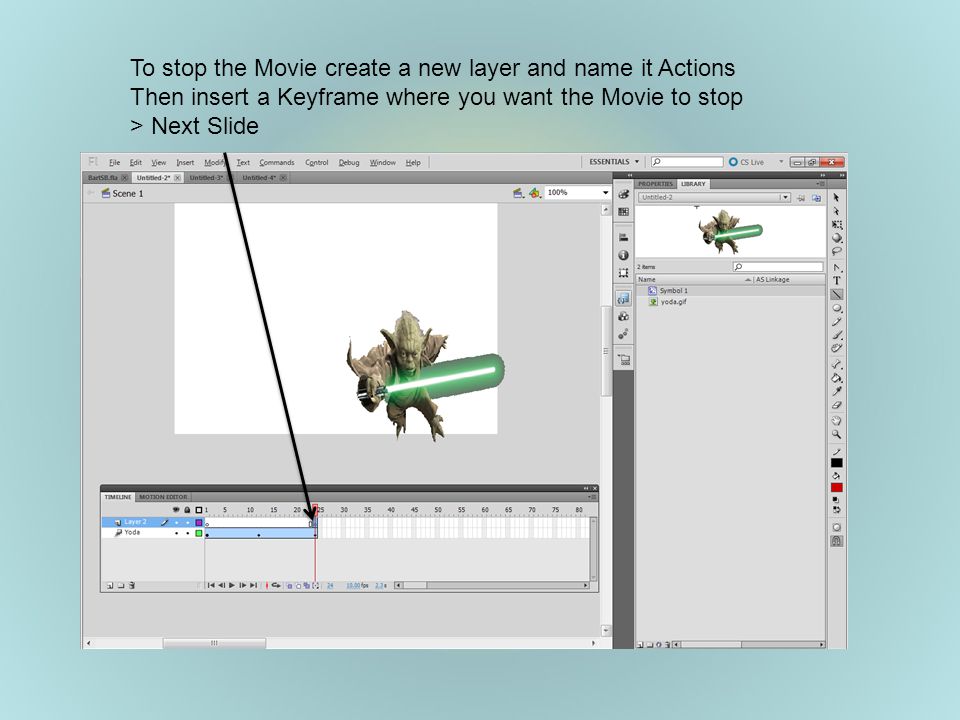
Task: Delete layer with the trash icon
Action: click(132, 586)
